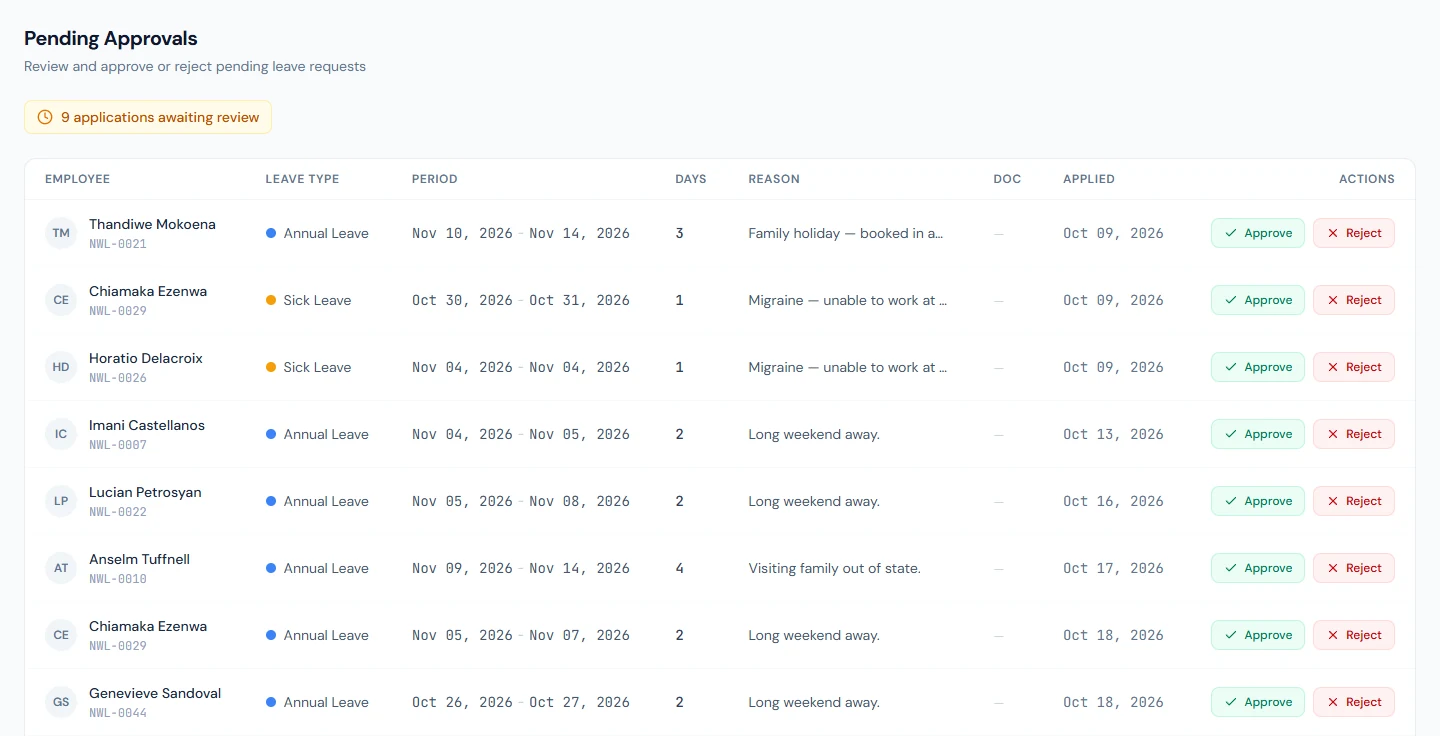The height and width of the screenshot is (736, 1440).
Task: Select the AT avatar for Anselm Tuffnell
Action: (x=61, y=568)
